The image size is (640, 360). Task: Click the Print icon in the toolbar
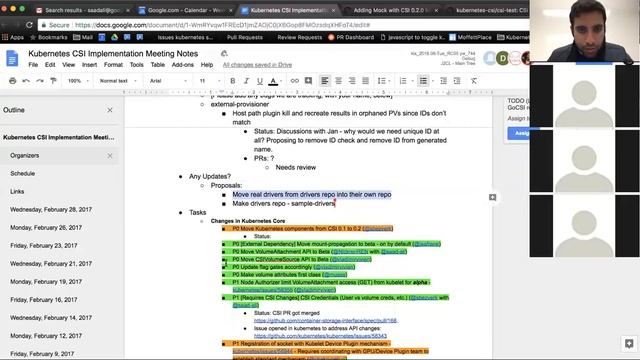click(x=13, y=81)
